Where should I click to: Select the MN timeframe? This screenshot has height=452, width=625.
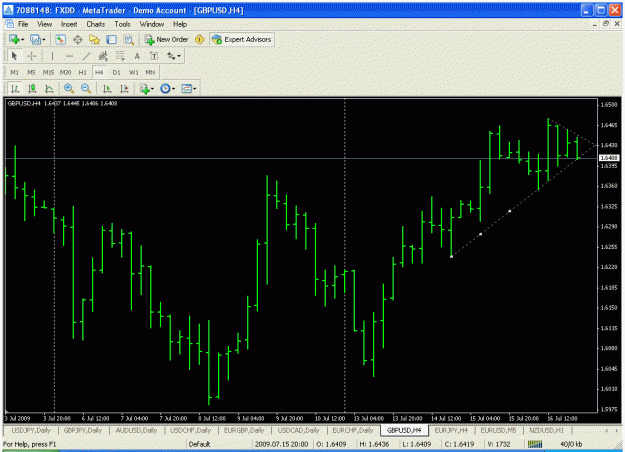[150, 72]
